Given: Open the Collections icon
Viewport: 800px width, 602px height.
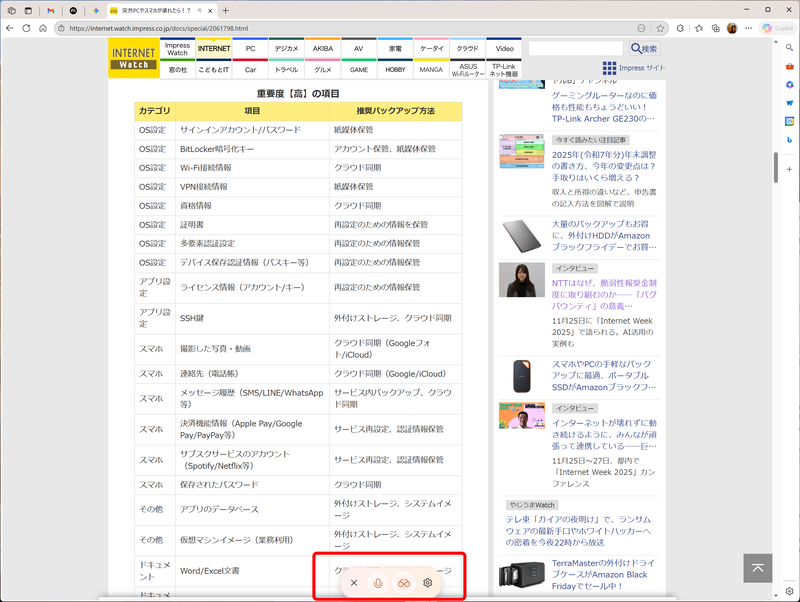Looking at the screenshot, I should click(x=716, y=28).
